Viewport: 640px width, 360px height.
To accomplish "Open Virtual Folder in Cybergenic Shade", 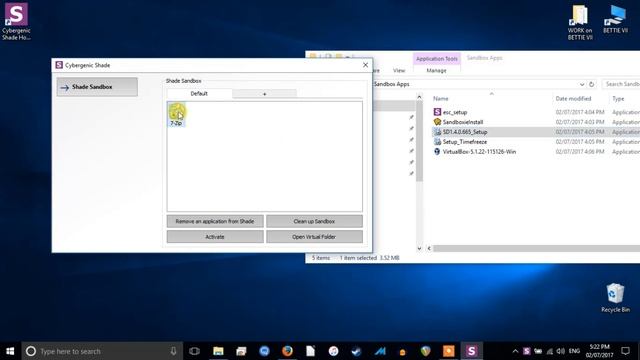I will click(314, 237).
